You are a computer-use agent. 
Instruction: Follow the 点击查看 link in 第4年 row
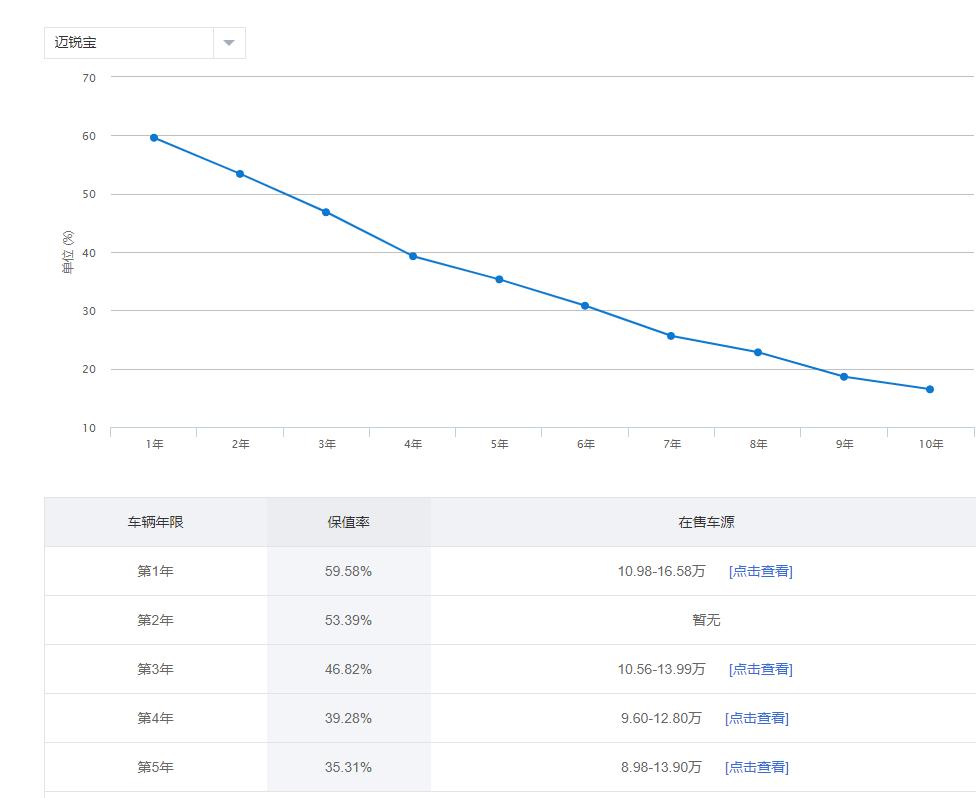click(x=756, y=718)
